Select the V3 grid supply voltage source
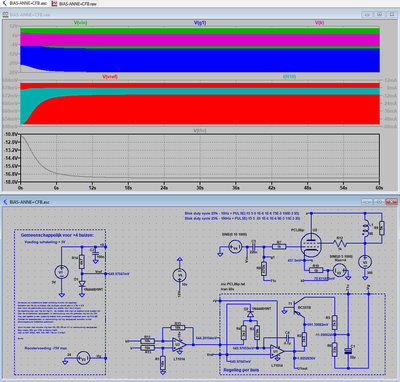 point(84,358)
